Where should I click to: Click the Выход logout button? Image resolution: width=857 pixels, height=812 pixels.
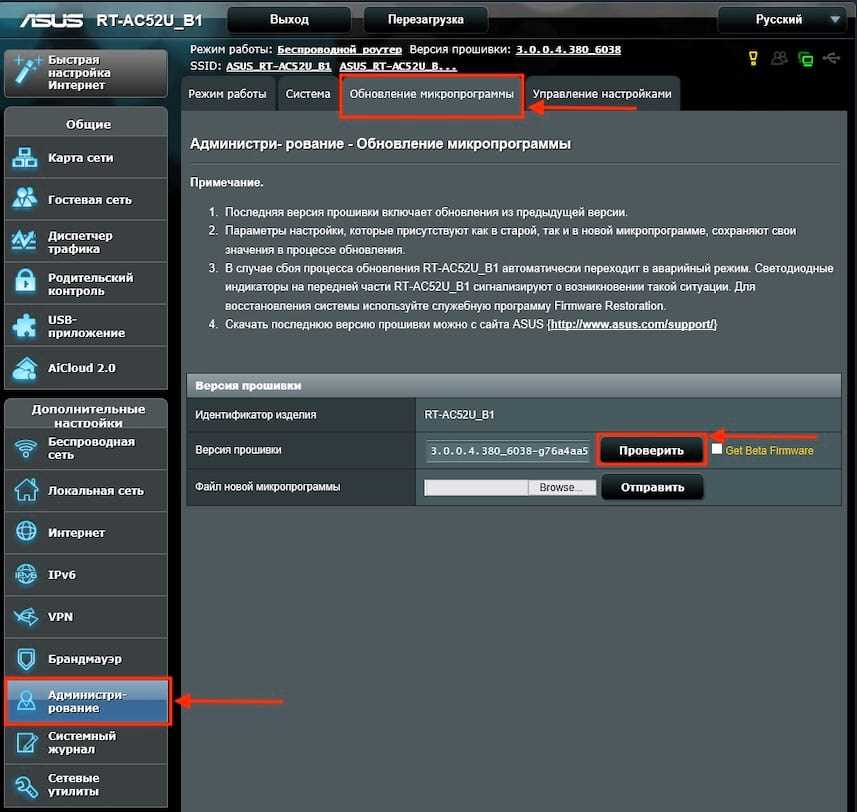[x=289, y=20]
